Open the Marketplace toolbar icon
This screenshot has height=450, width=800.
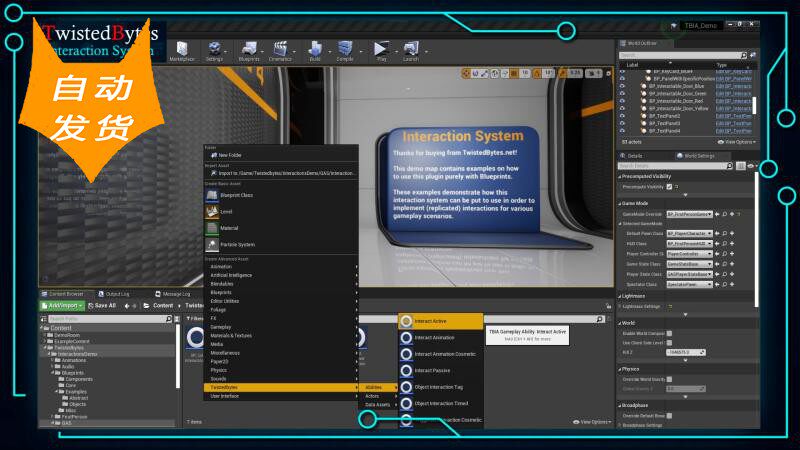click(x=182, y=49)
